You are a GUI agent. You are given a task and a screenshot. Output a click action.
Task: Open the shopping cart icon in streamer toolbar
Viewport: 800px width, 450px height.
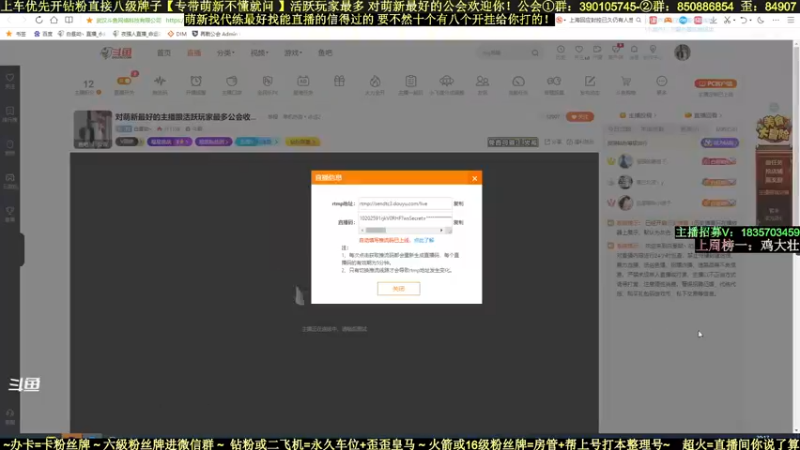[626, 81]
